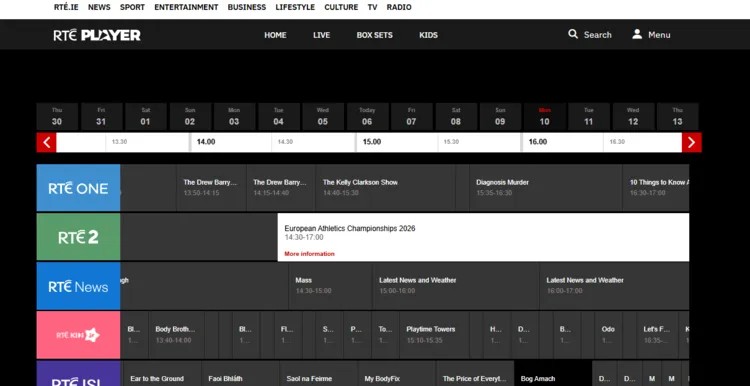Open the Diagnosis Murder listing
This screenshot has height=386, width=750.
coord(546,187)
